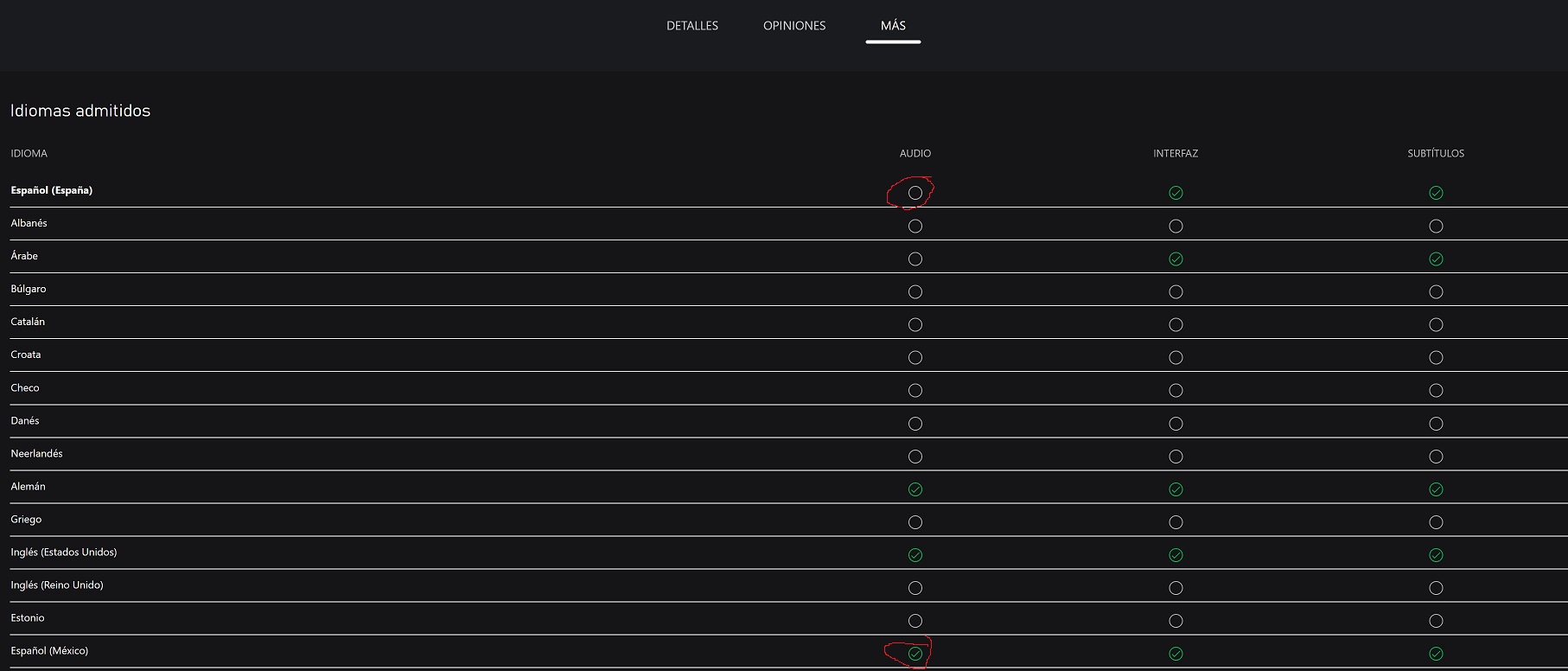Screen dimensions: 1568x671
Task: Click the audio circle for Español (España)
Action: click(x=915, y=193)
